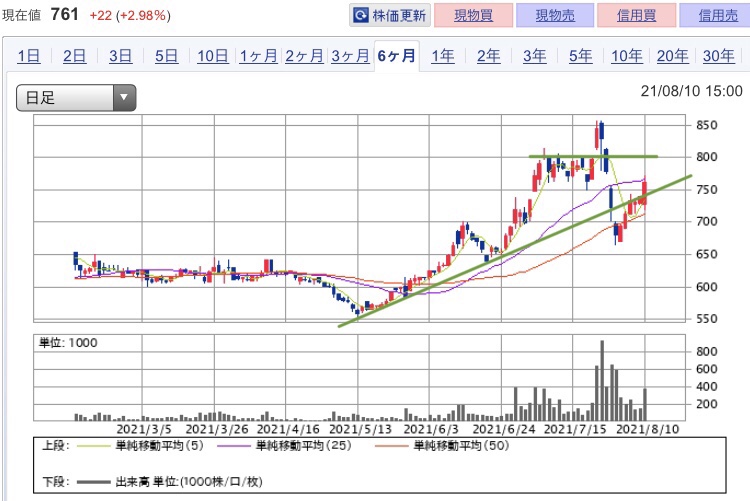Image resolution: width=750 pixels, height=501 pixels.
Task: Click the 単位: 1000 volume unit label
Action: coord(68,343)
